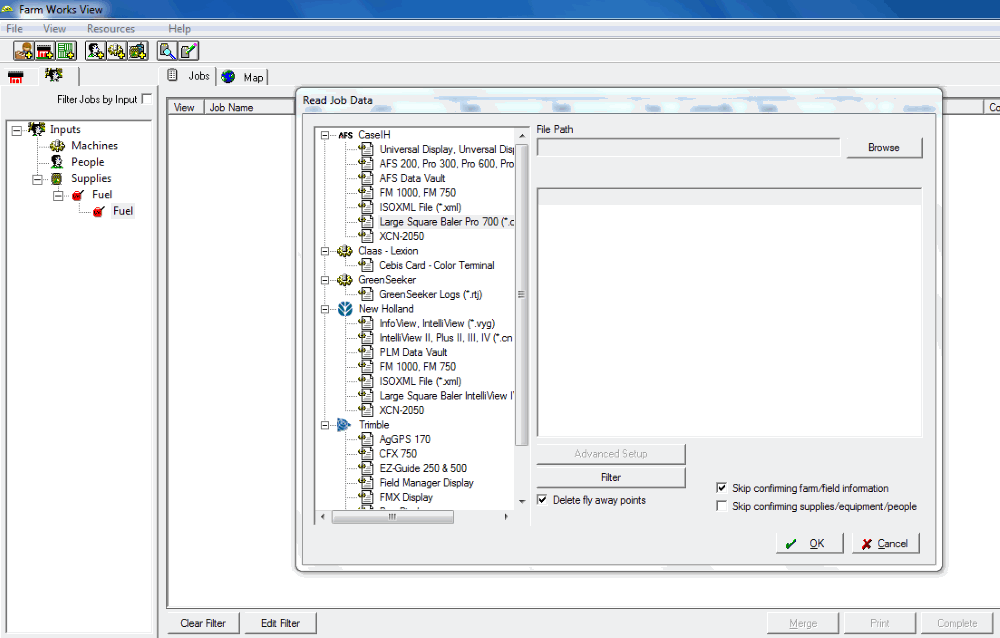This screenshot has width=1000, height=638.
Task: Select the Machines tractor icon in tree
Action: (57, 146)
